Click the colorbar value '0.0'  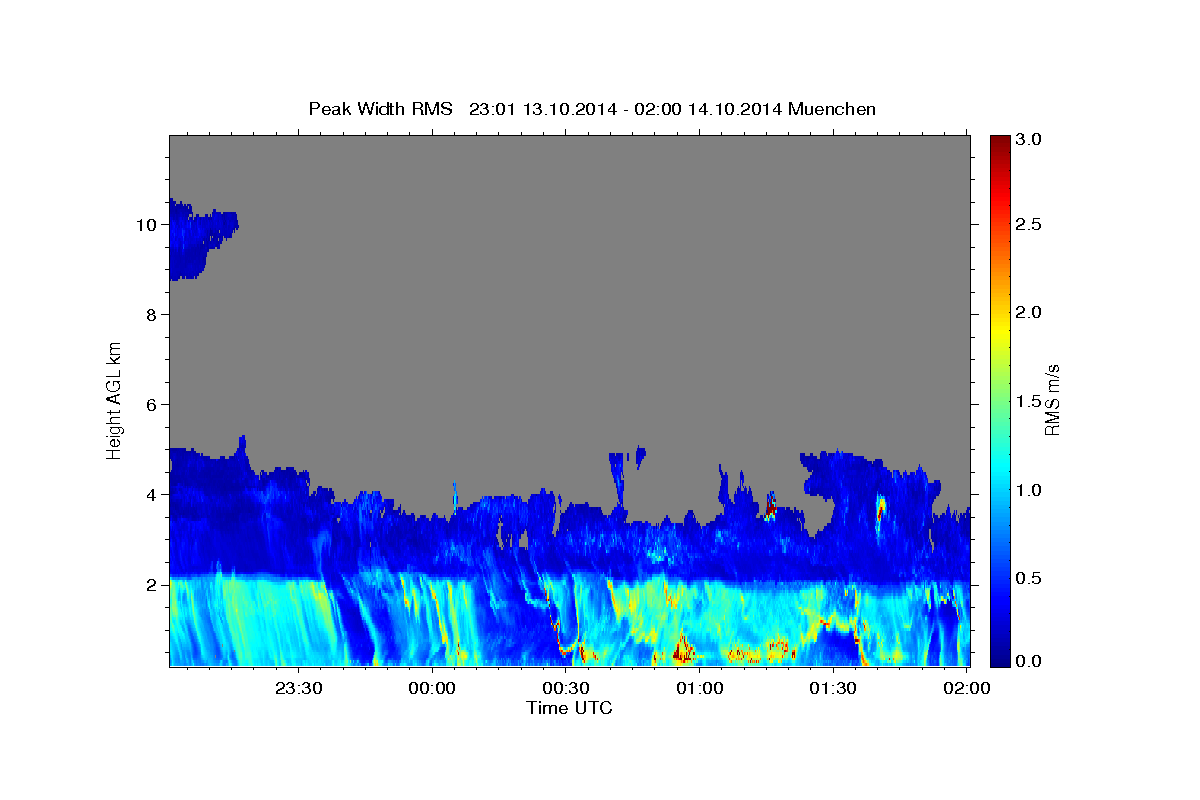click(1029, 661)
